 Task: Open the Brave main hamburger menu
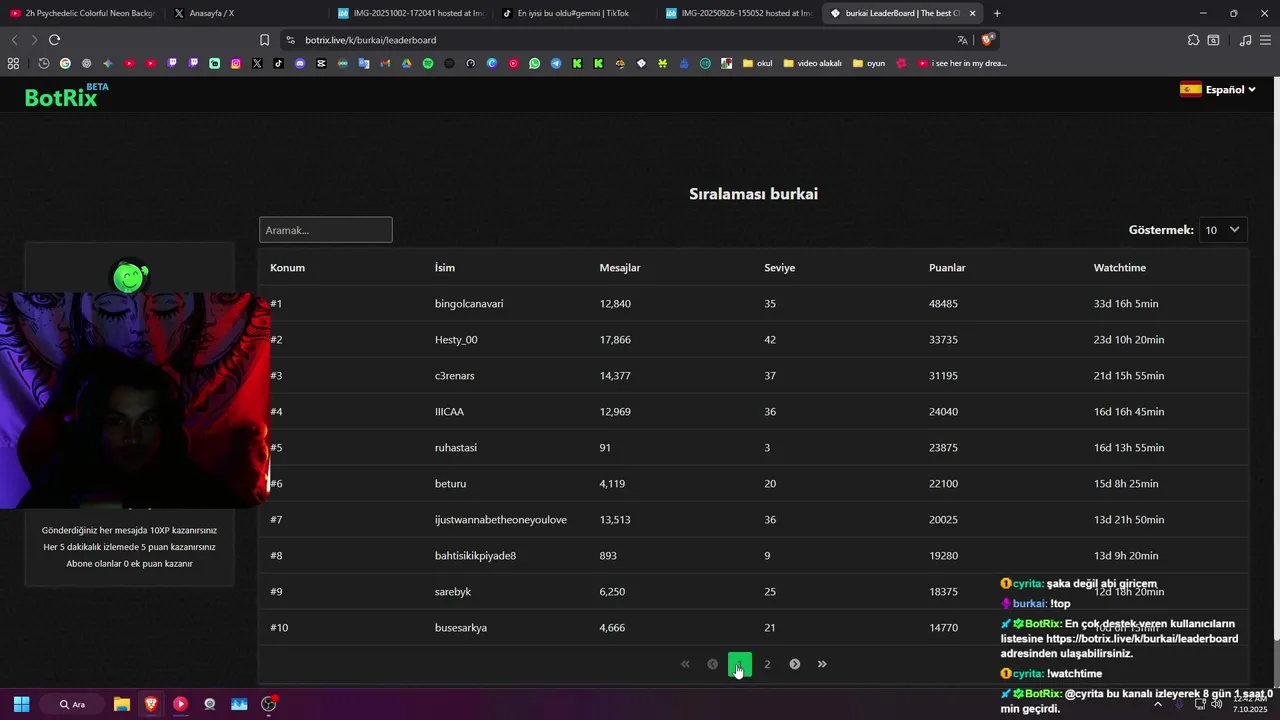[x=1266, y=40]
